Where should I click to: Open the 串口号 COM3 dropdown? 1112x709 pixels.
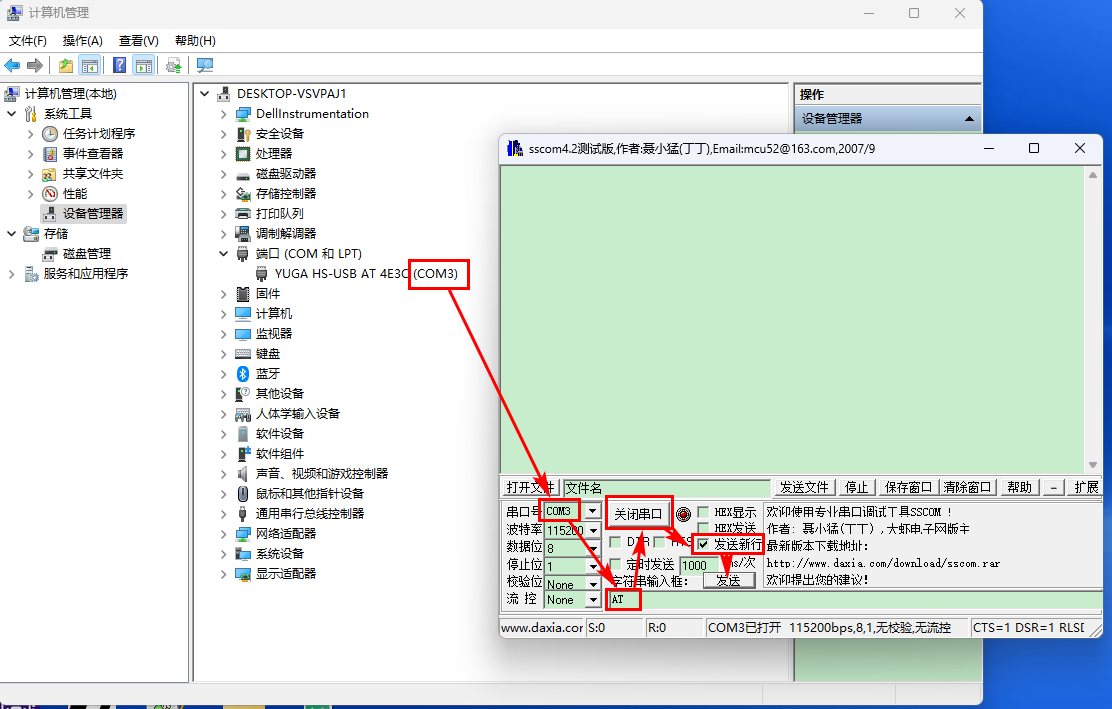coord(593,511)
